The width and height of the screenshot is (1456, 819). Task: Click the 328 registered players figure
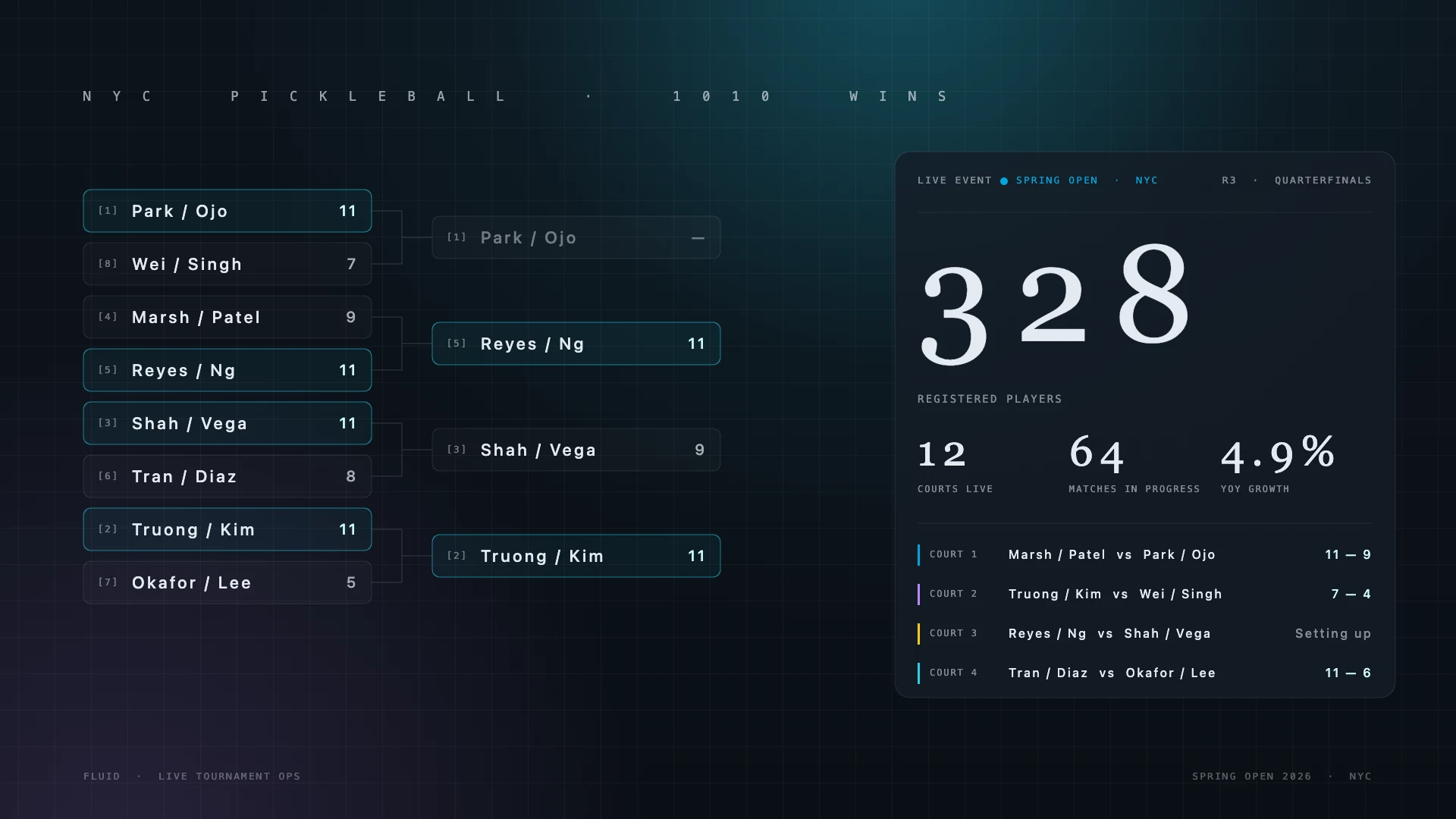(1056, 303)
